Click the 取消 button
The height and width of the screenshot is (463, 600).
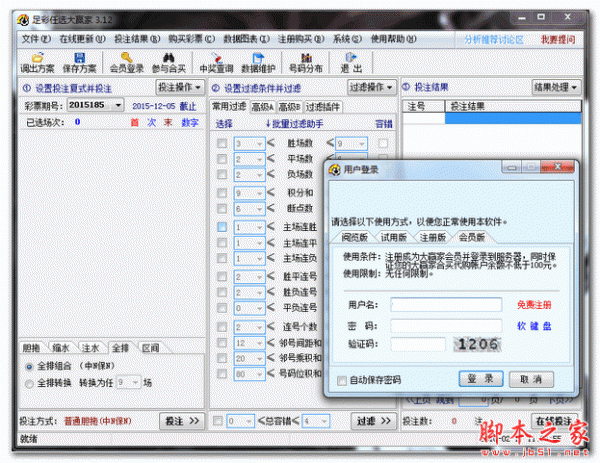pyautogui.click(x=531, y=379)
